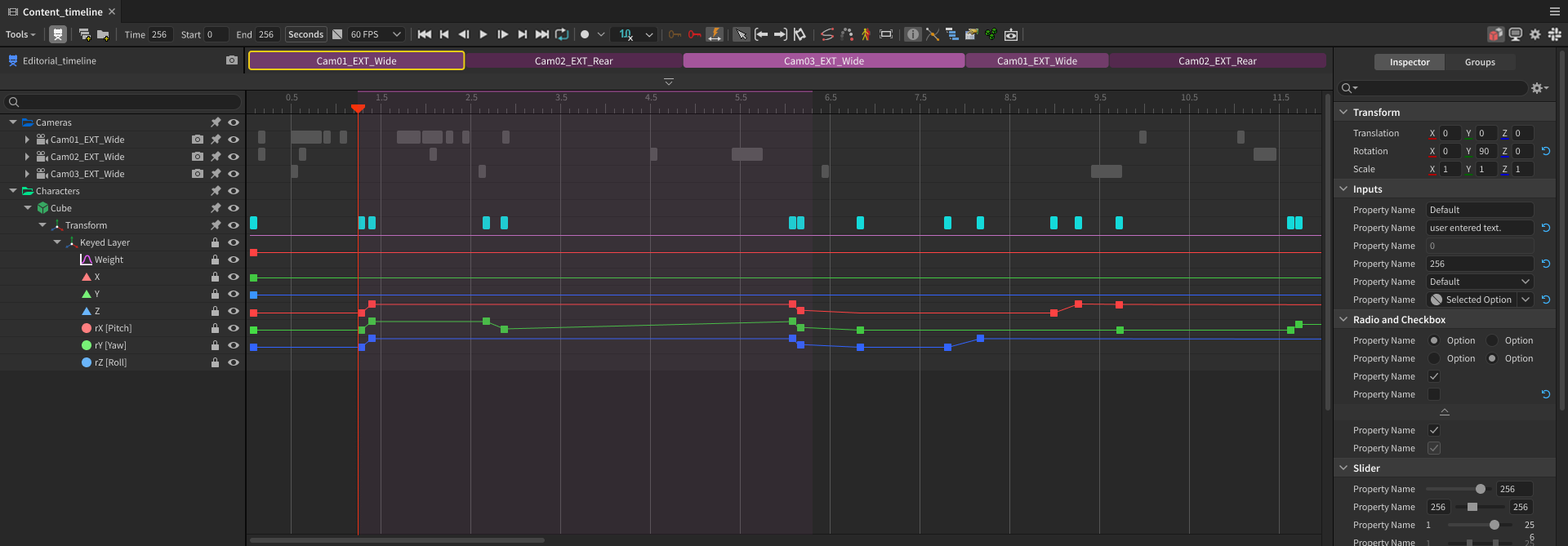Toggle visibility of the Cube row

234,208
